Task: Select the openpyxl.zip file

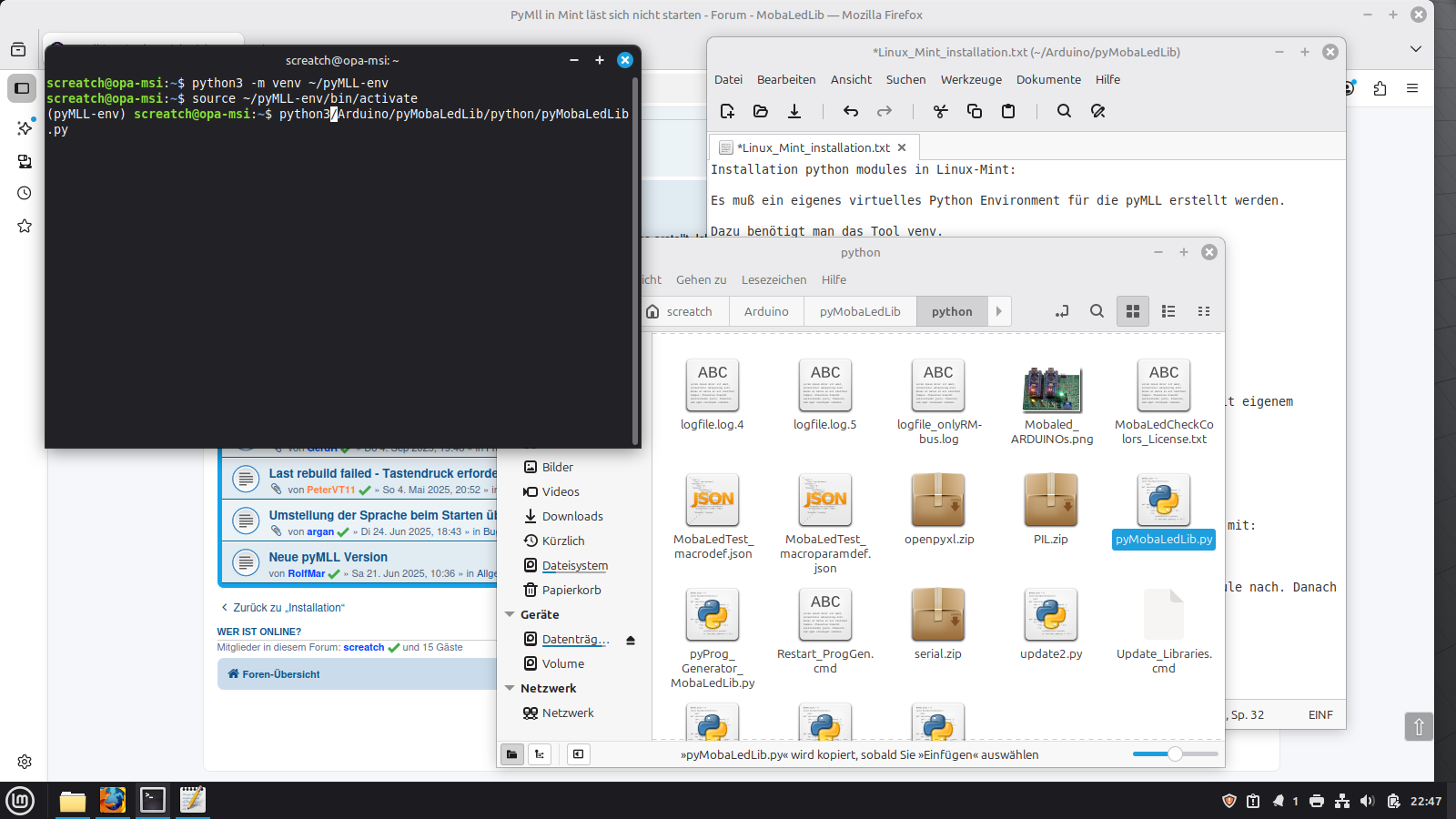Action: tap(938, 510)
